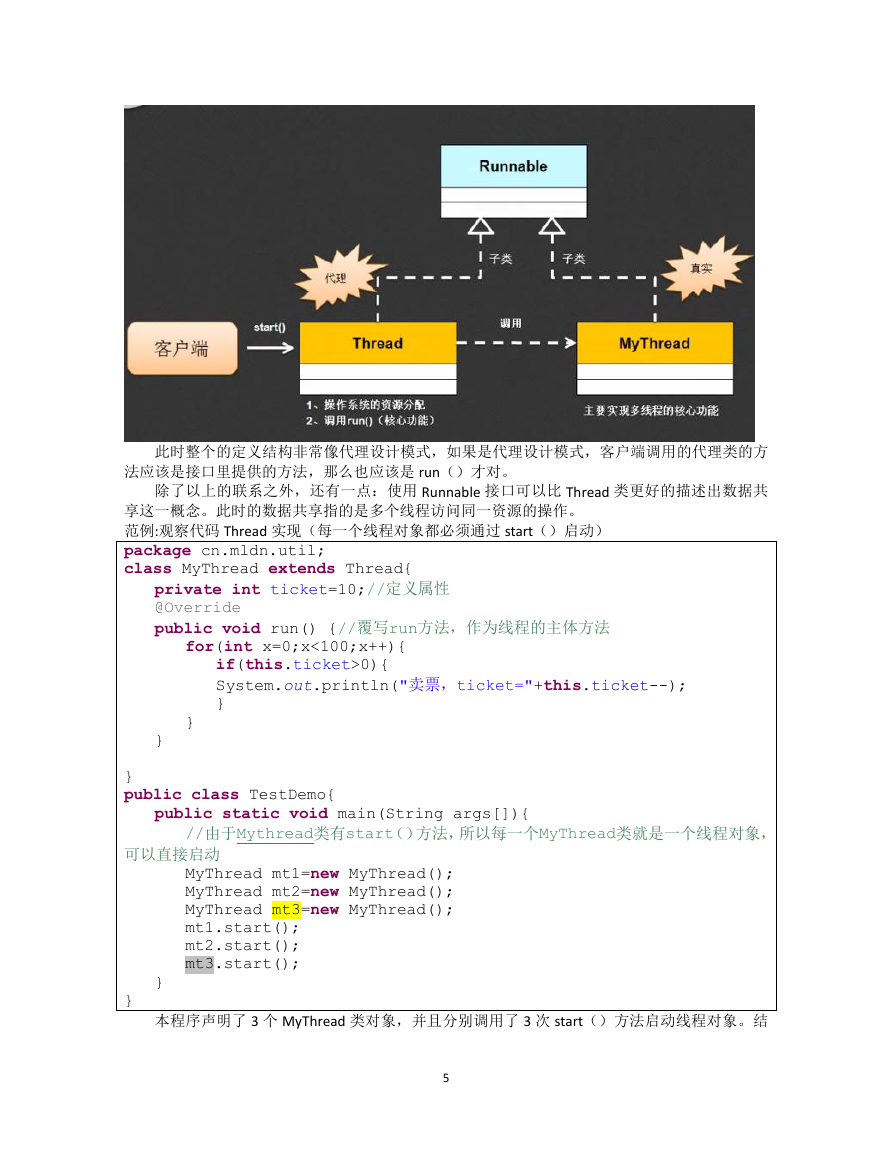Click the line starting "法应该是接口里提供的方法"
Image resolution: width=893 pixels, height=1155 pixels.
click(x=317, y=472)
